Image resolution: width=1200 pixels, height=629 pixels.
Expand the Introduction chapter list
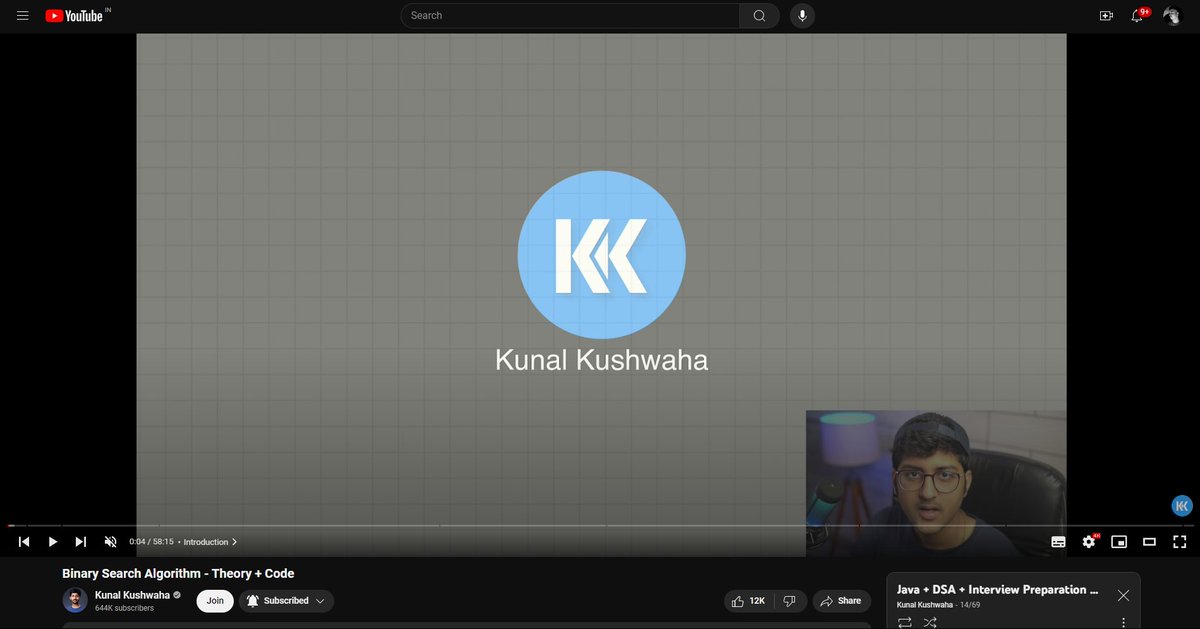(x=210, y=542)
